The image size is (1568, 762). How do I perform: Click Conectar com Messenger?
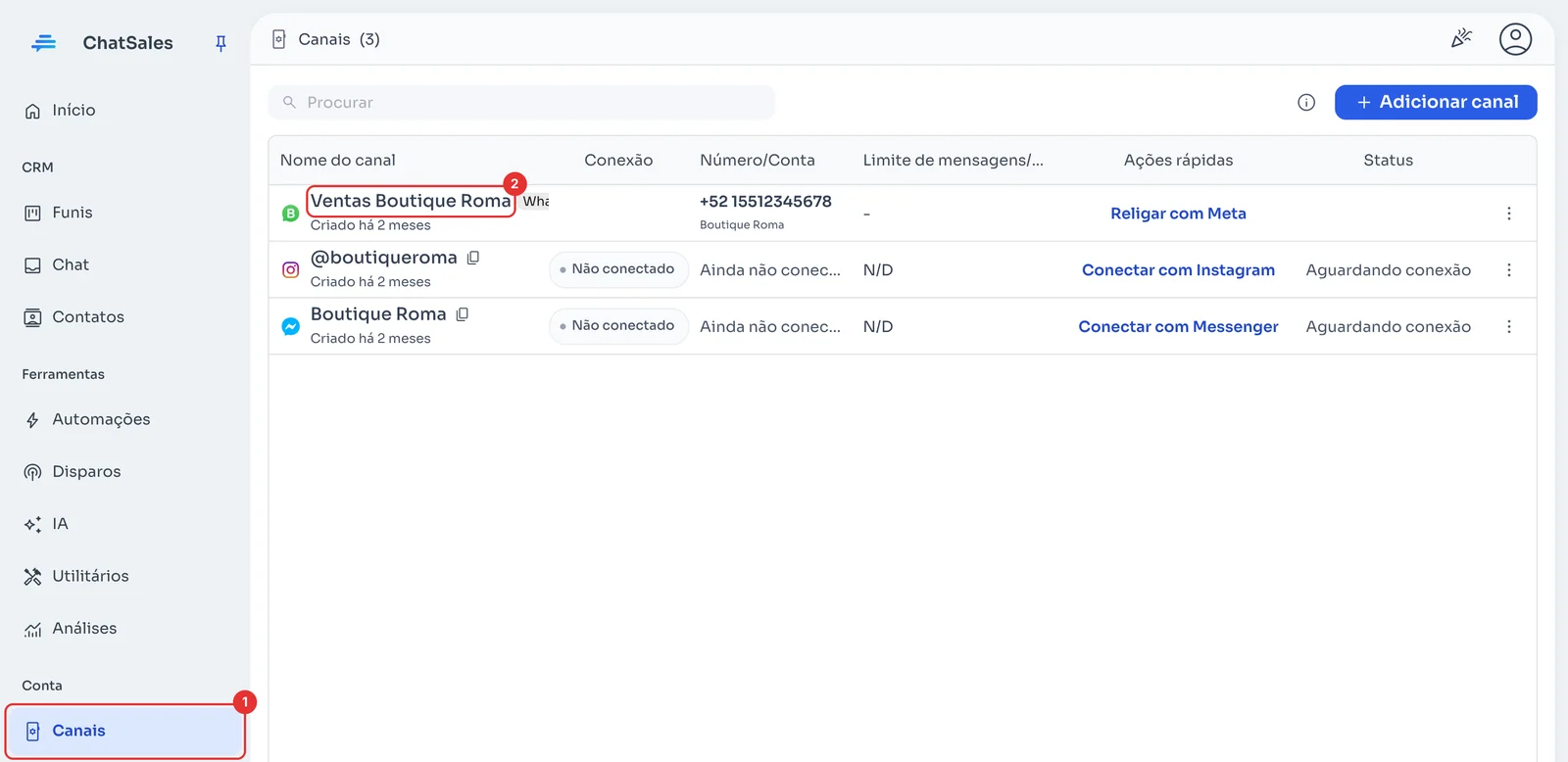(x=1178, y=327)
